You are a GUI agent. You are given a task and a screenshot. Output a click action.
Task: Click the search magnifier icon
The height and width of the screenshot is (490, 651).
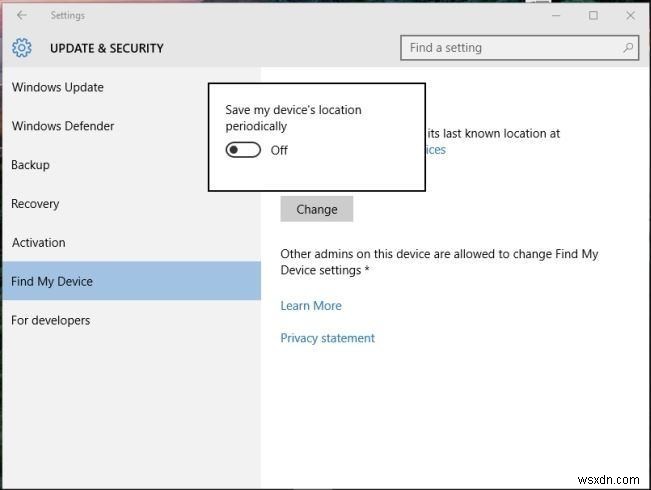(628, 47)
